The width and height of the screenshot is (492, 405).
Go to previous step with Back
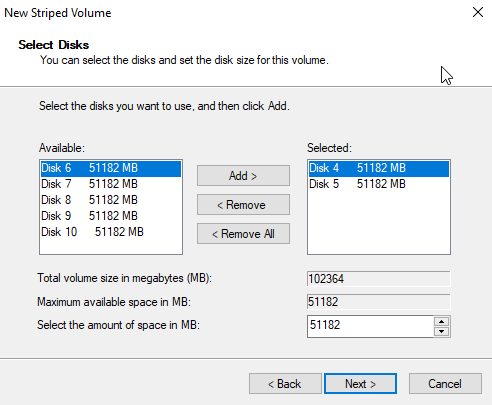point(285,384)
